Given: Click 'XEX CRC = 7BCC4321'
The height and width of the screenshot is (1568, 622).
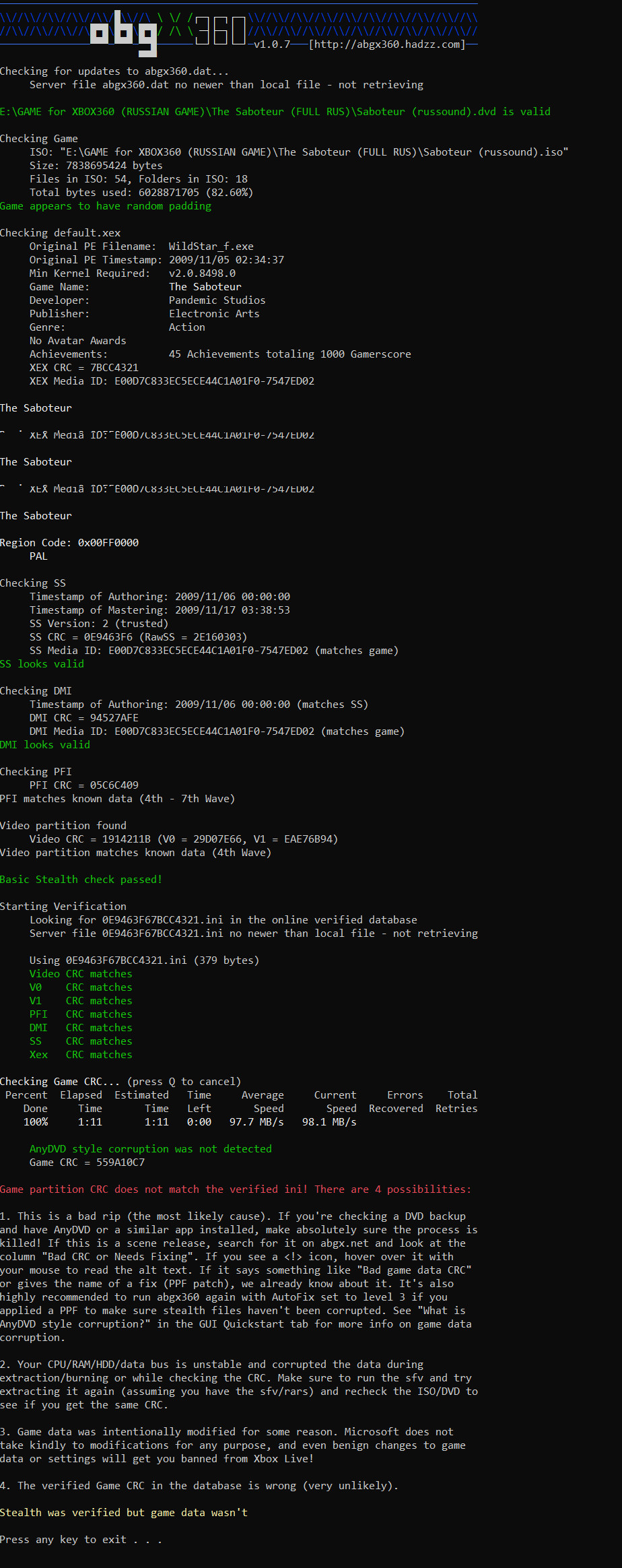Looking at the screenshot, I should 84,368.
